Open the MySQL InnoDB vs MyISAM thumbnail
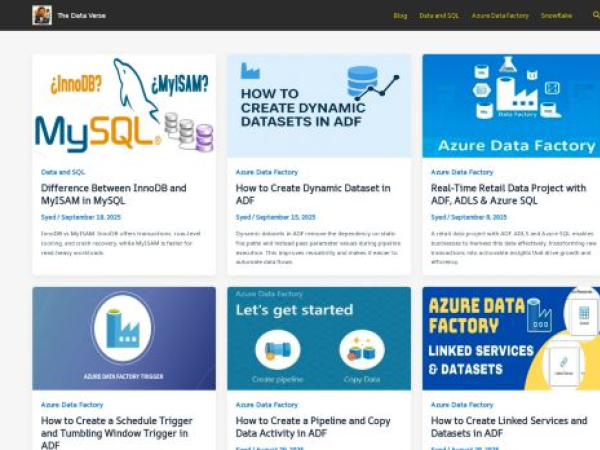Image resolution: width=600 pixels, height=450 pixels. [123, 105]
